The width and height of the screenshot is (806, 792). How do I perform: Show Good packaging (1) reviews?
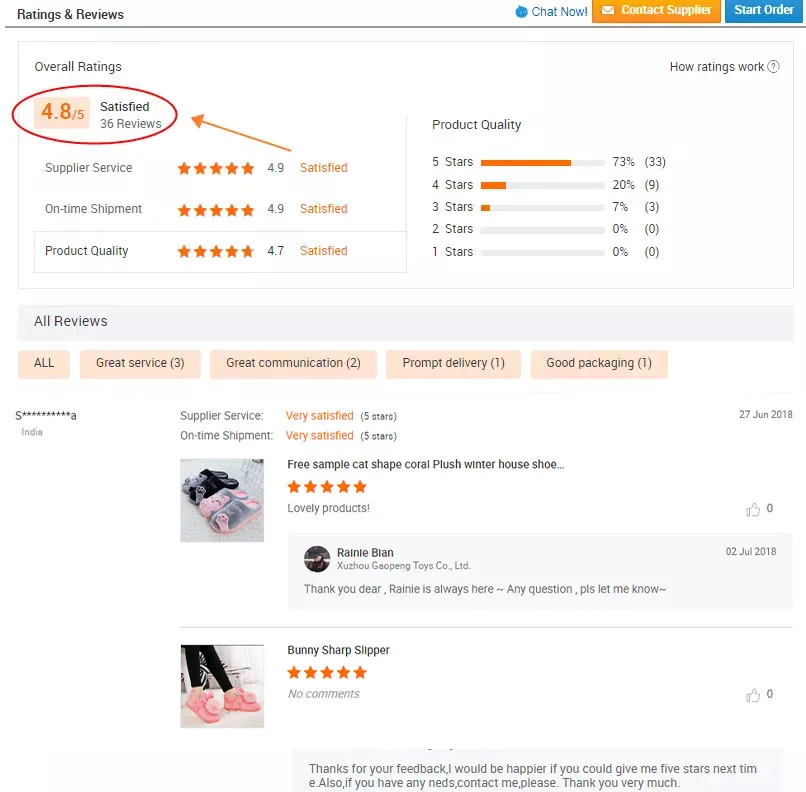point(599,364)
